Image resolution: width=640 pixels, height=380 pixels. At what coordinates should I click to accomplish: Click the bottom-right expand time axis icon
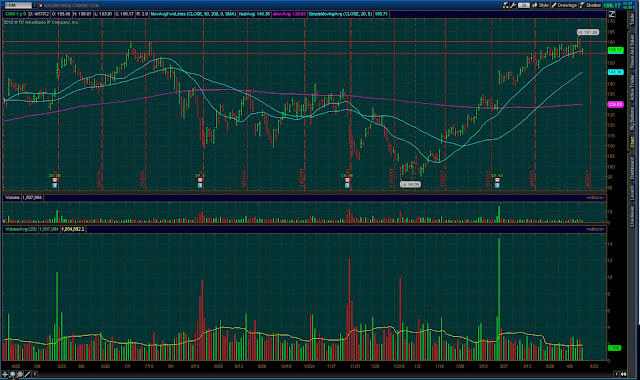tap(624, 374)
